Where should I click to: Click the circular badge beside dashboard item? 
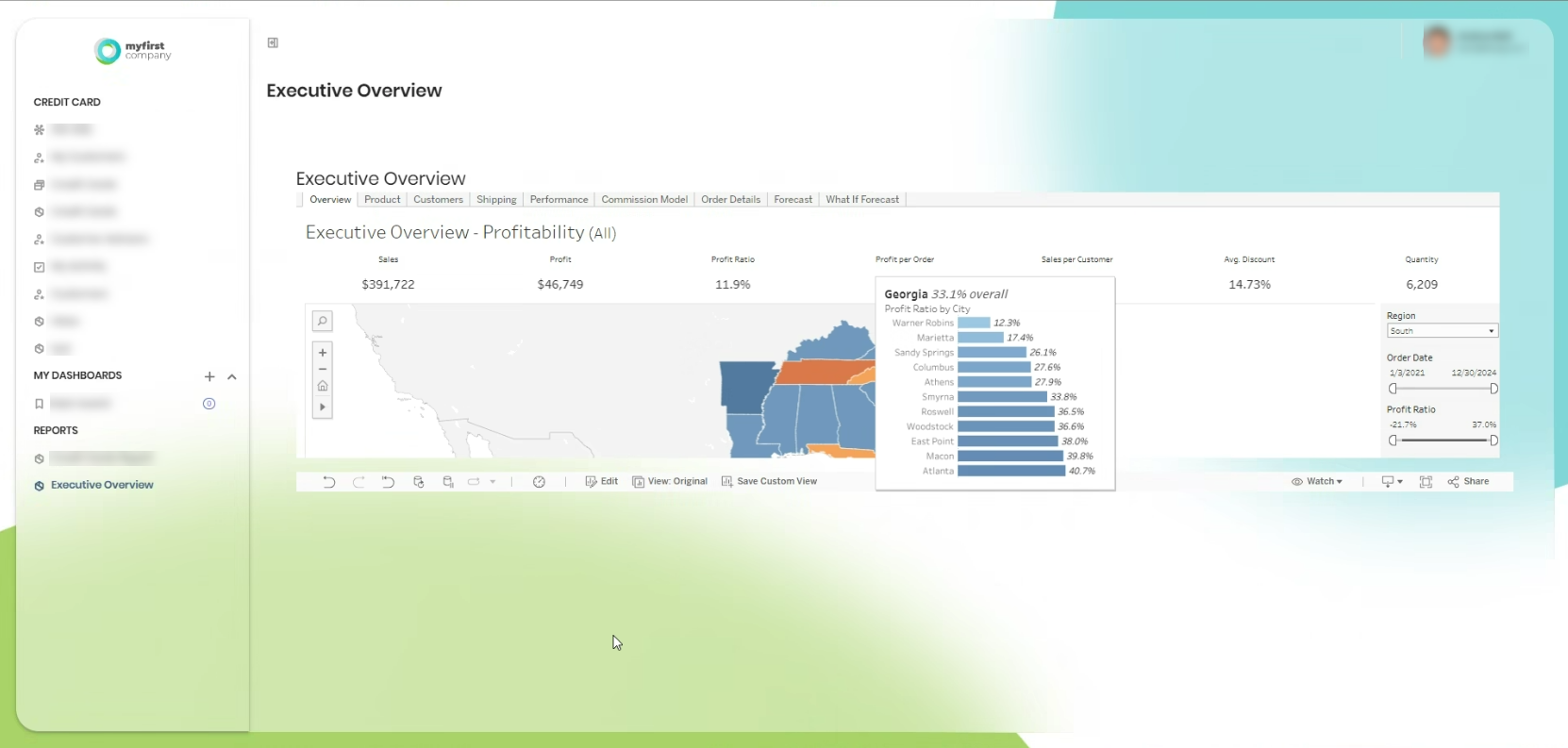click(209, 404)
